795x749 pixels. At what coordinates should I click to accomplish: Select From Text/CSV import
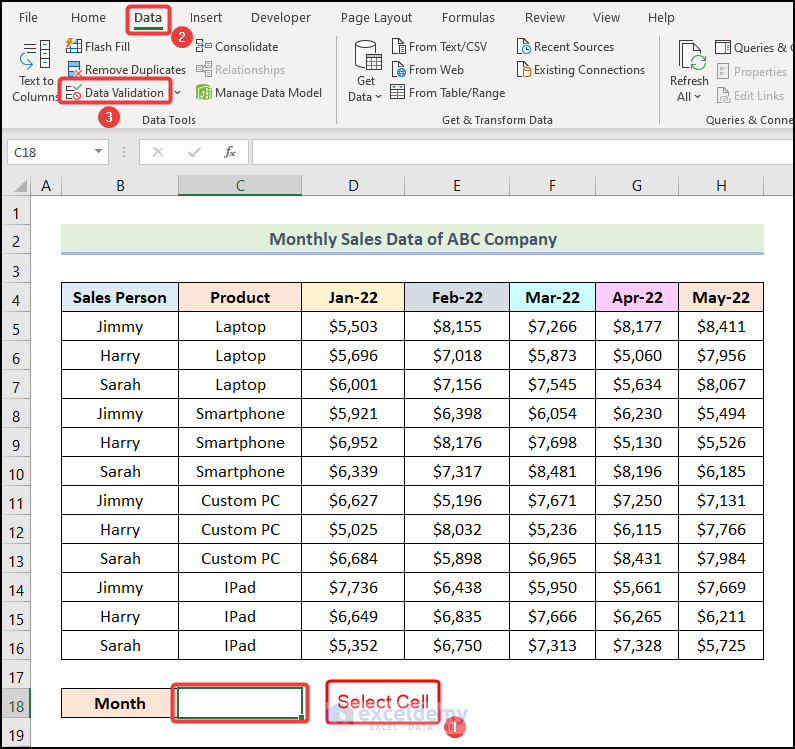[438, 47]
